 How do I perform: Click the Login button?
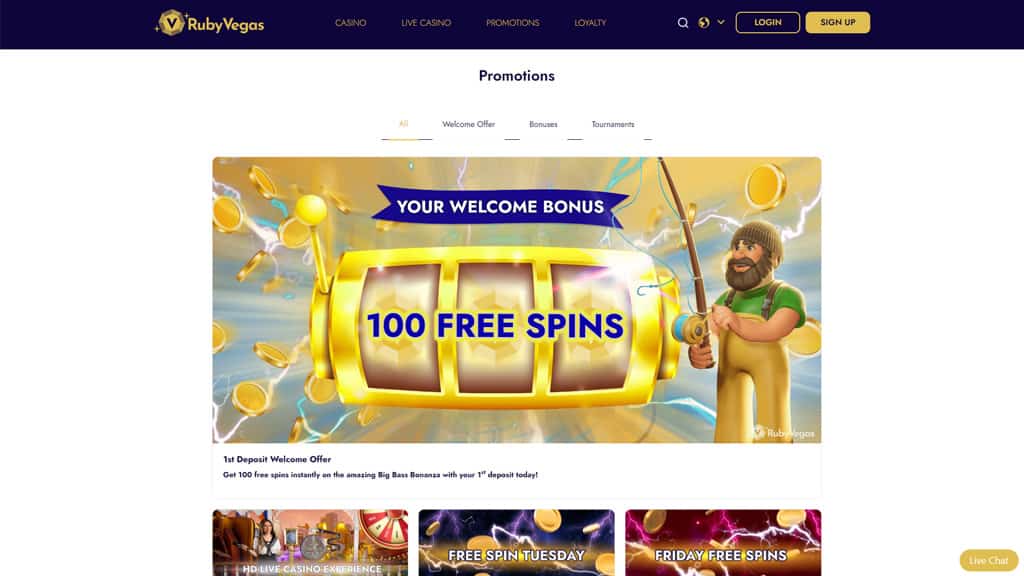(767, 22)
